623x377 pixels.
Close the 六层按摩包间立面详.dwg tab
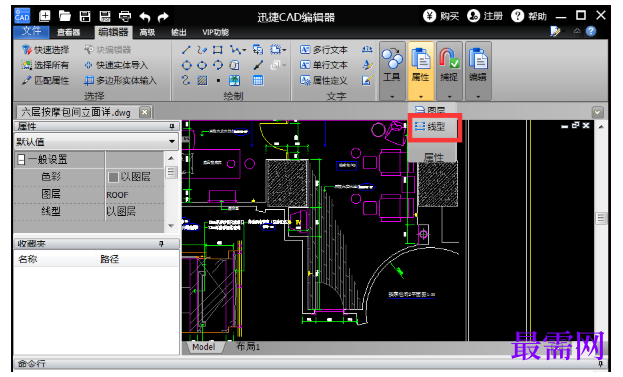point(145,112)
